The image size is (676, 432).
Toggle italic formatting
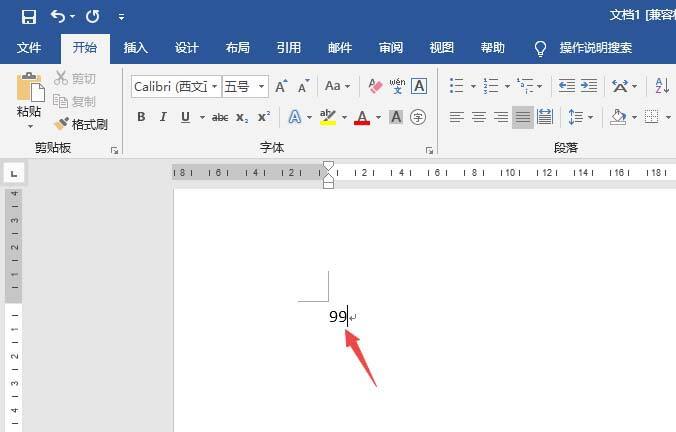(163, 117)
